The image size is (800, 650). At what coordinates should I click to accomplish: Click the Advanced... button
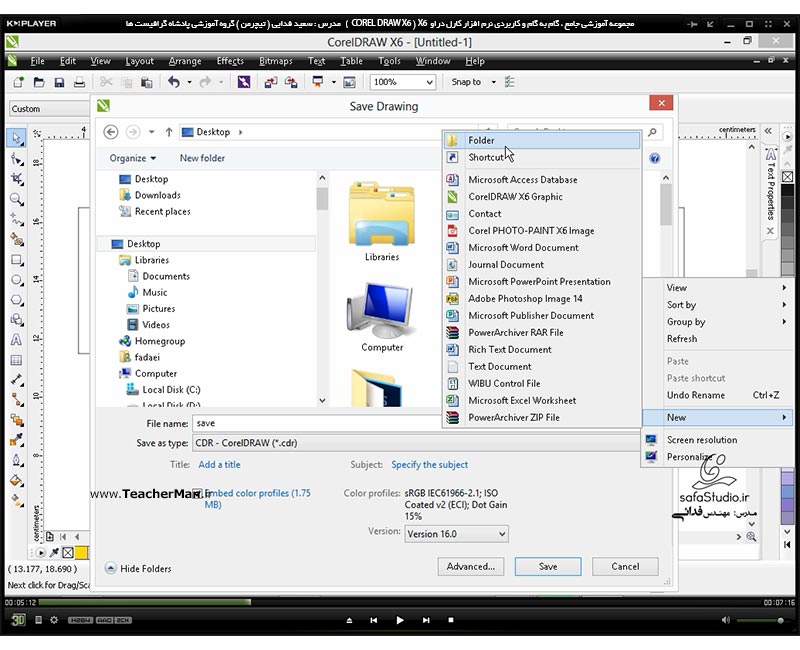(x=470, y=566)
